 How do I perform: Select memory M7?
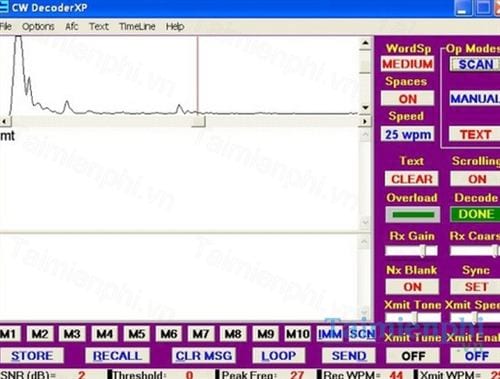pos(201,334)
